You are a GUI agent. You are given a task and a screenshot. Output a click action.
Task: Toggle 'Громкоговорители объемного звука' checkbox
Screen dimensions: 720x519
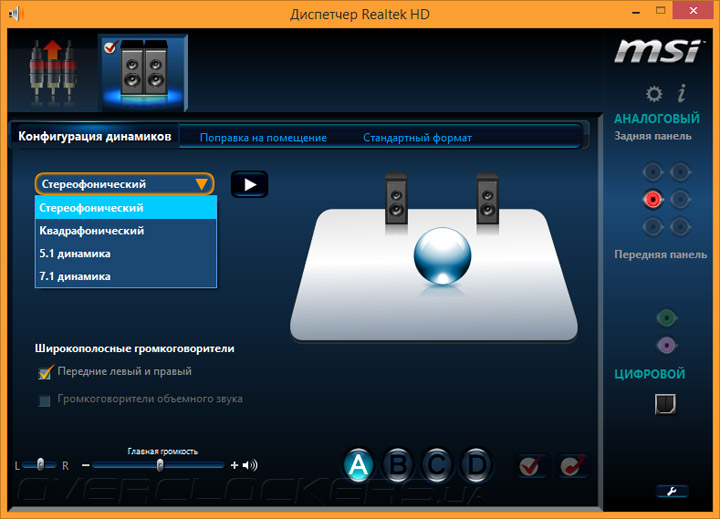45,401
